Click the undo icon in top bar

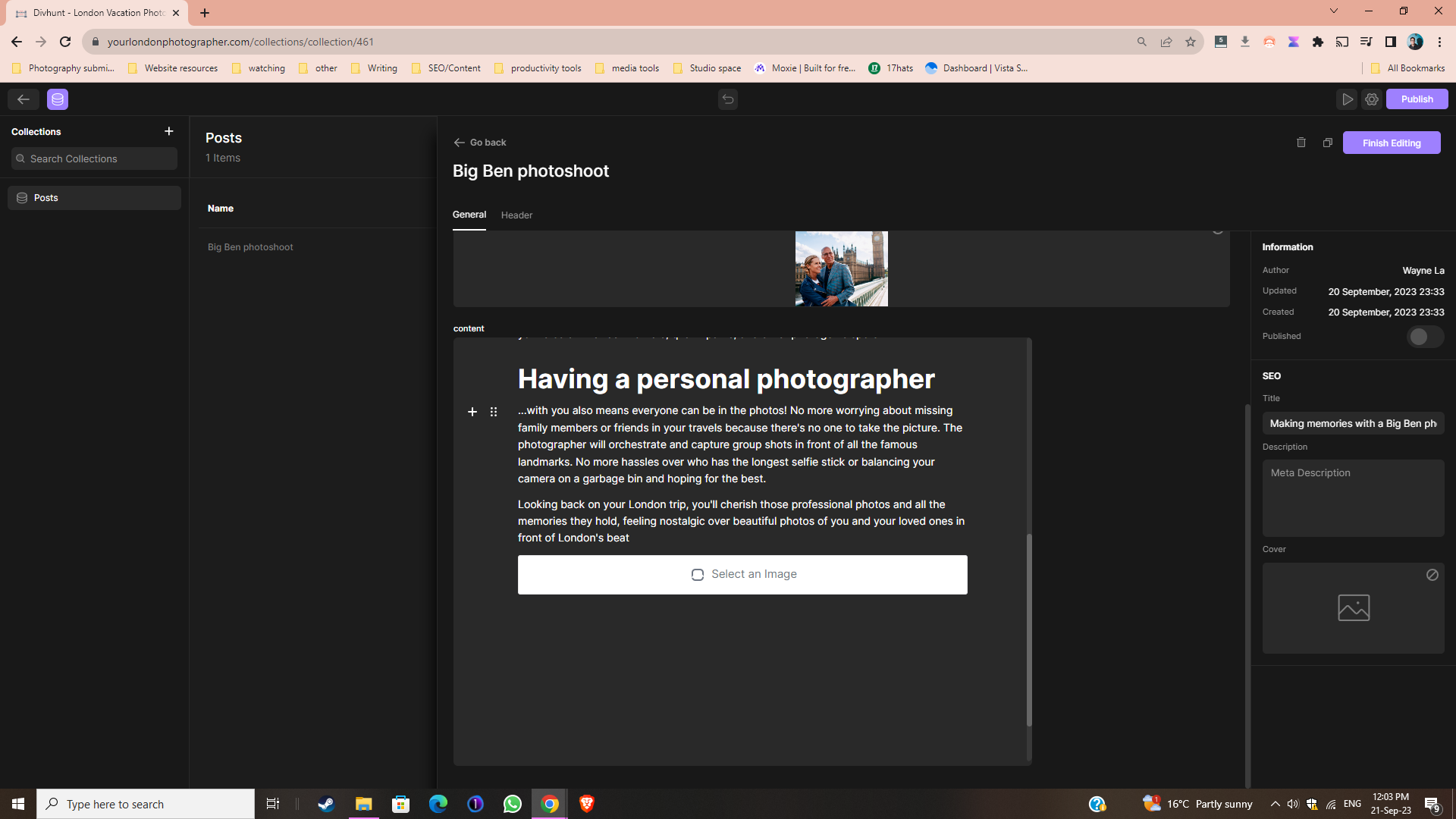tap(728, 99)
